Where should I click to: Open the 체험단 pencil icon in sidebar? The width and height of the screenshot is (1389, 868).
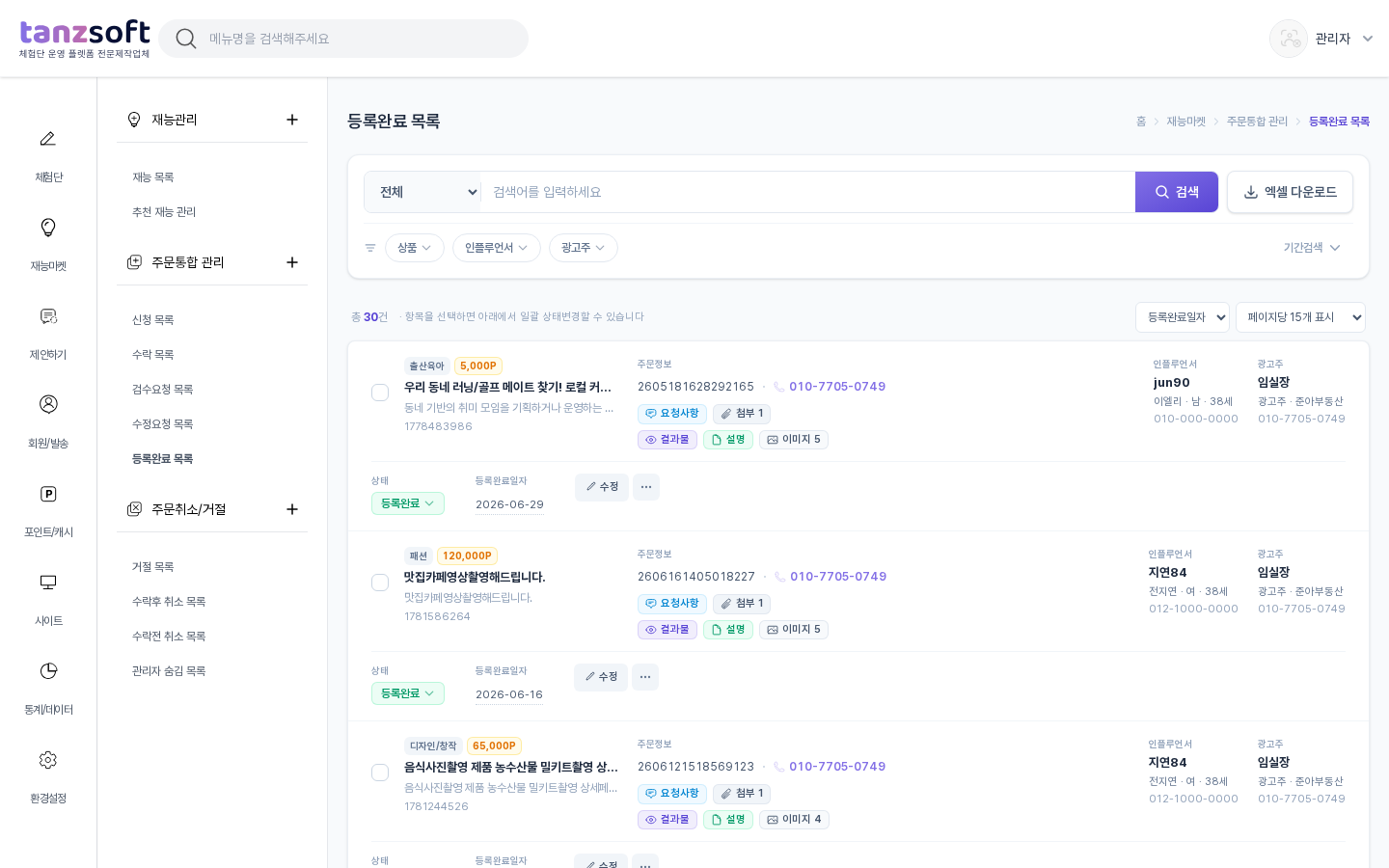tap(48, 139)
